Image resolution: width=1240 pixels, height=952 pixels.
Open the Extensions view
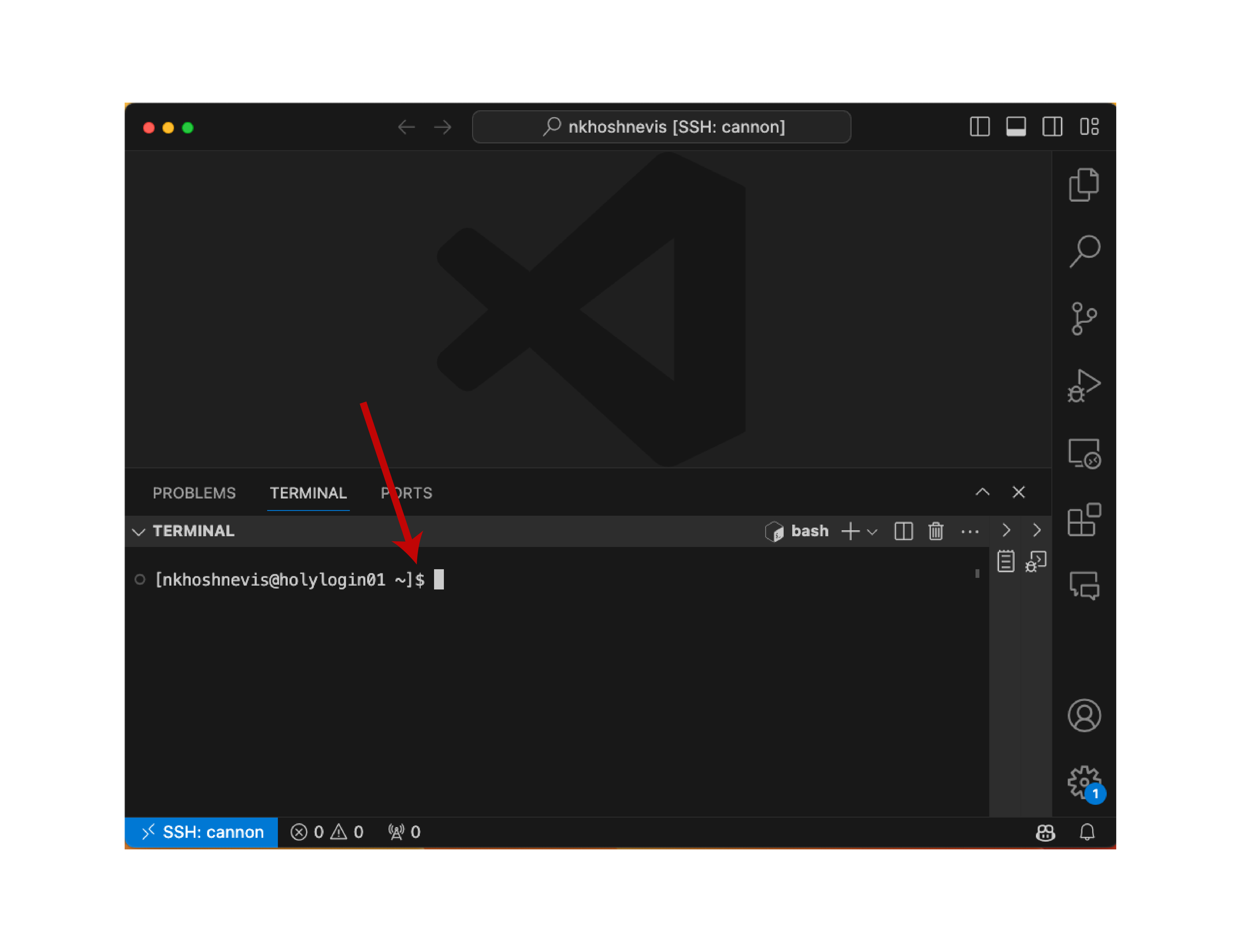point(1084,519)
